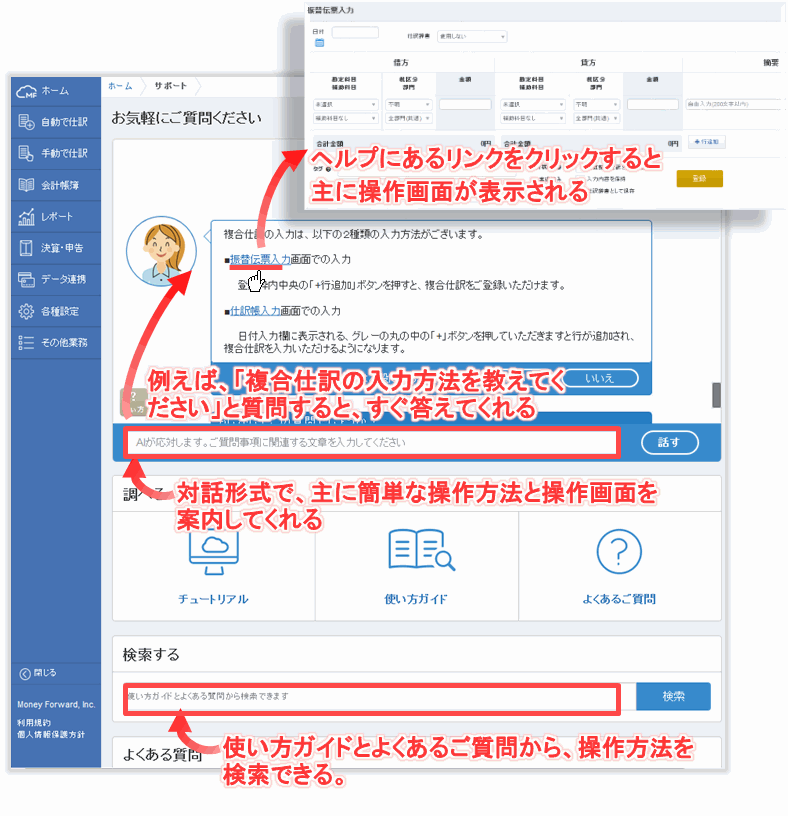Click the yellow 登録 button

tap(700, 178)
